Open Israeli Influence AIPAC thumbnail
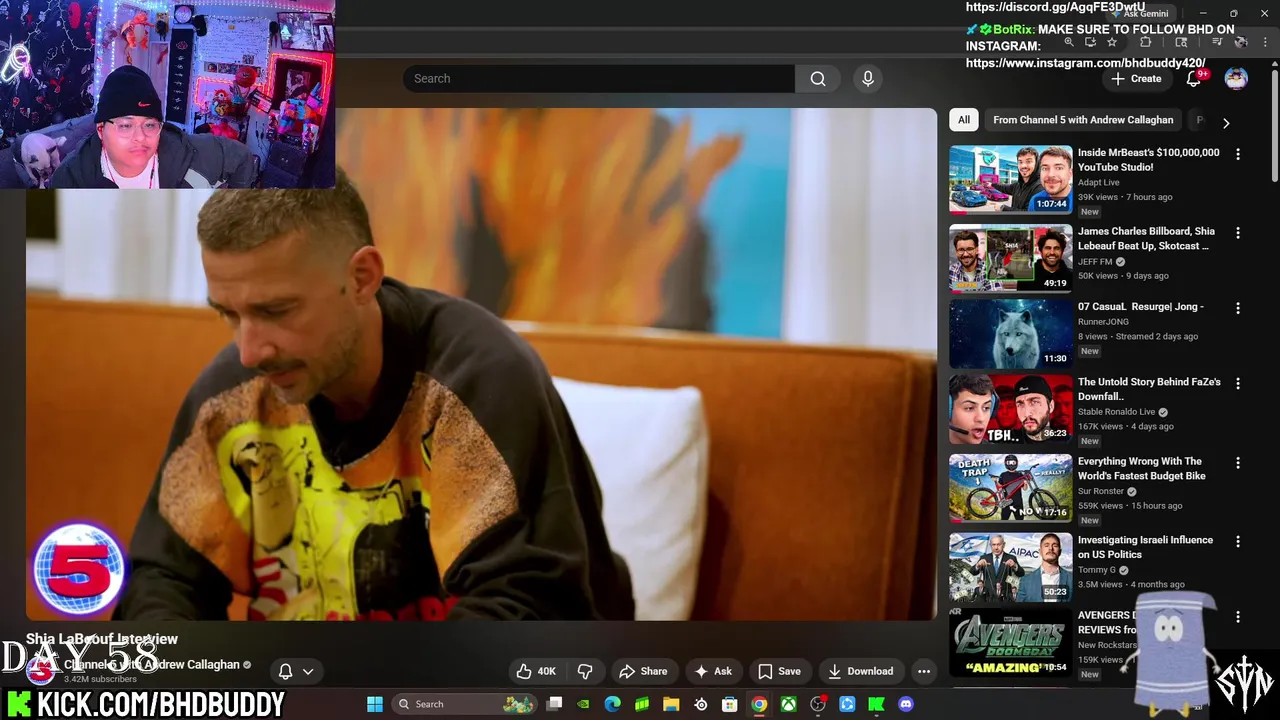 click(x=1010, y=567)
